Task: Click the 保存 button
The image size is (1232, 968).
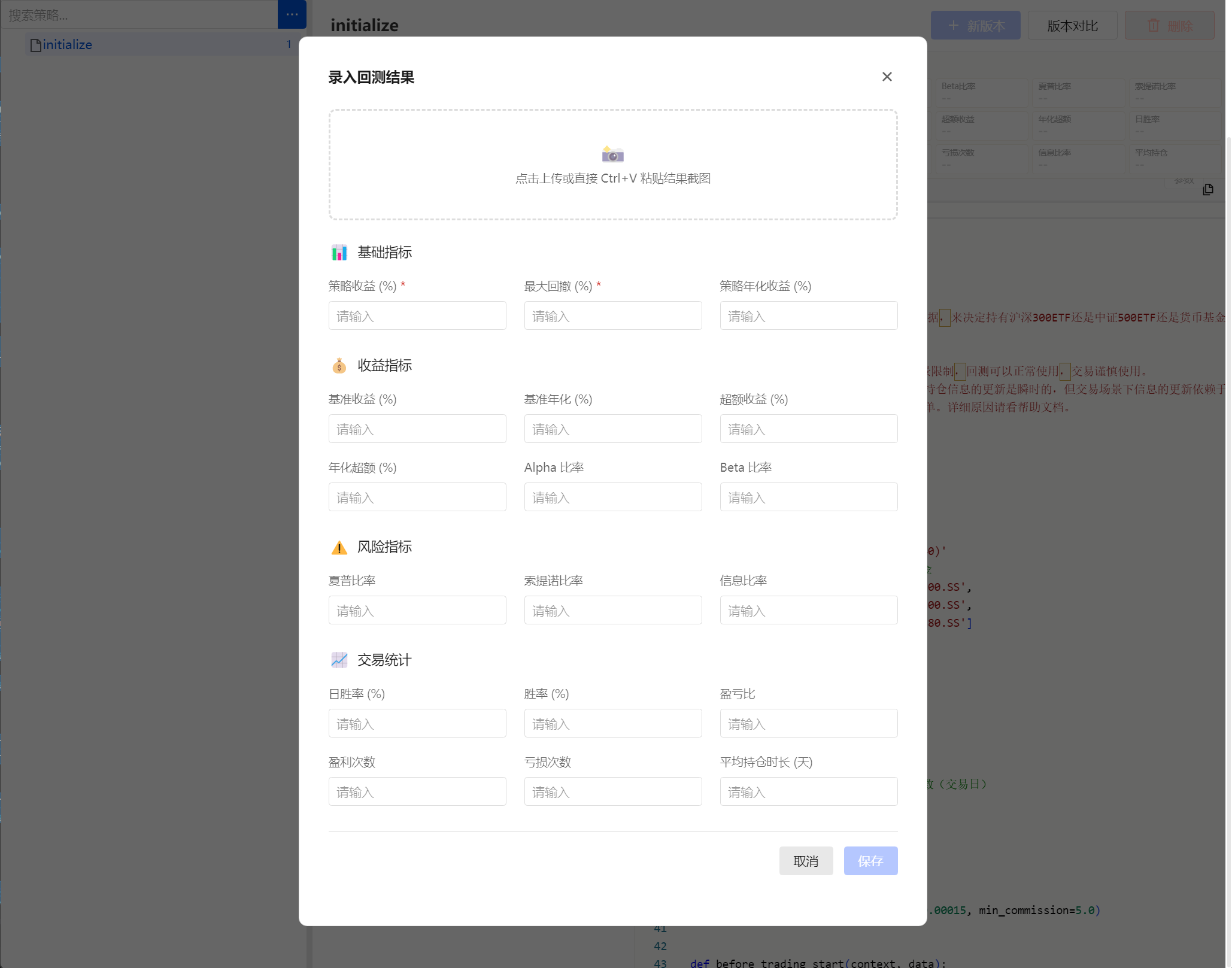Action: click(870, 861)
